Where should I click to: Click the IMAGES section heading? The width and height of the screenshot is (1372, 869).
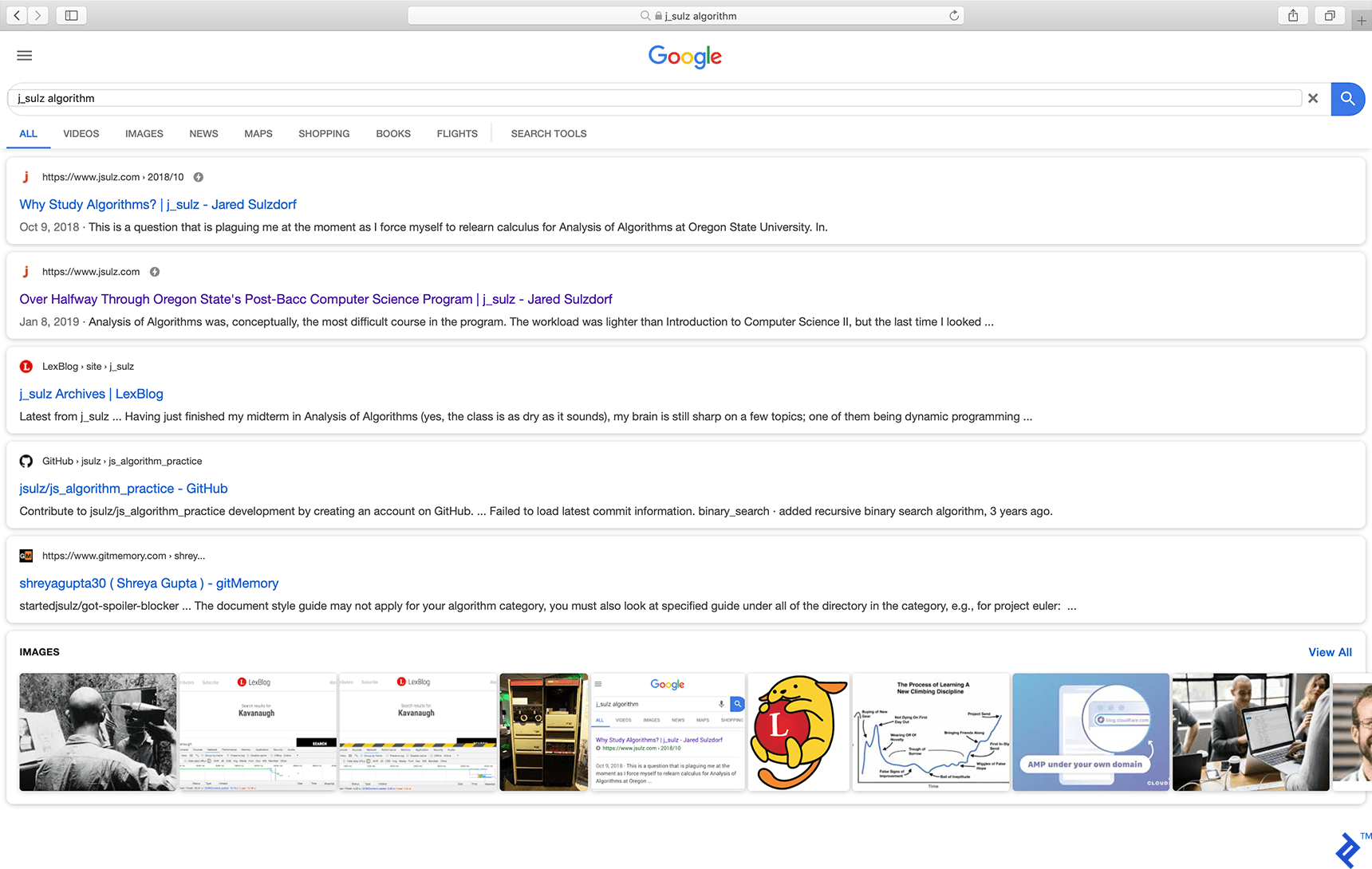40,652
